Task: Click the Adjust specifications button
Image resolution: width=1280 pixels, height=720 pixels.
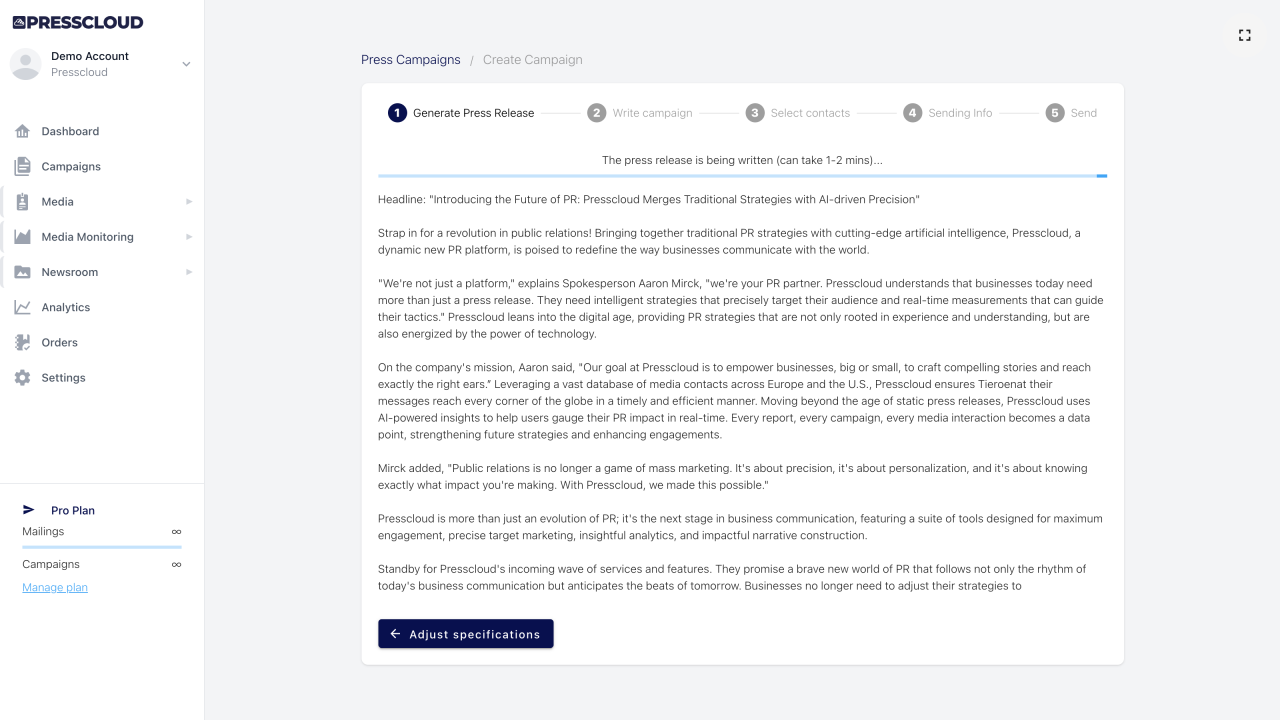Action: coord(465,633)
